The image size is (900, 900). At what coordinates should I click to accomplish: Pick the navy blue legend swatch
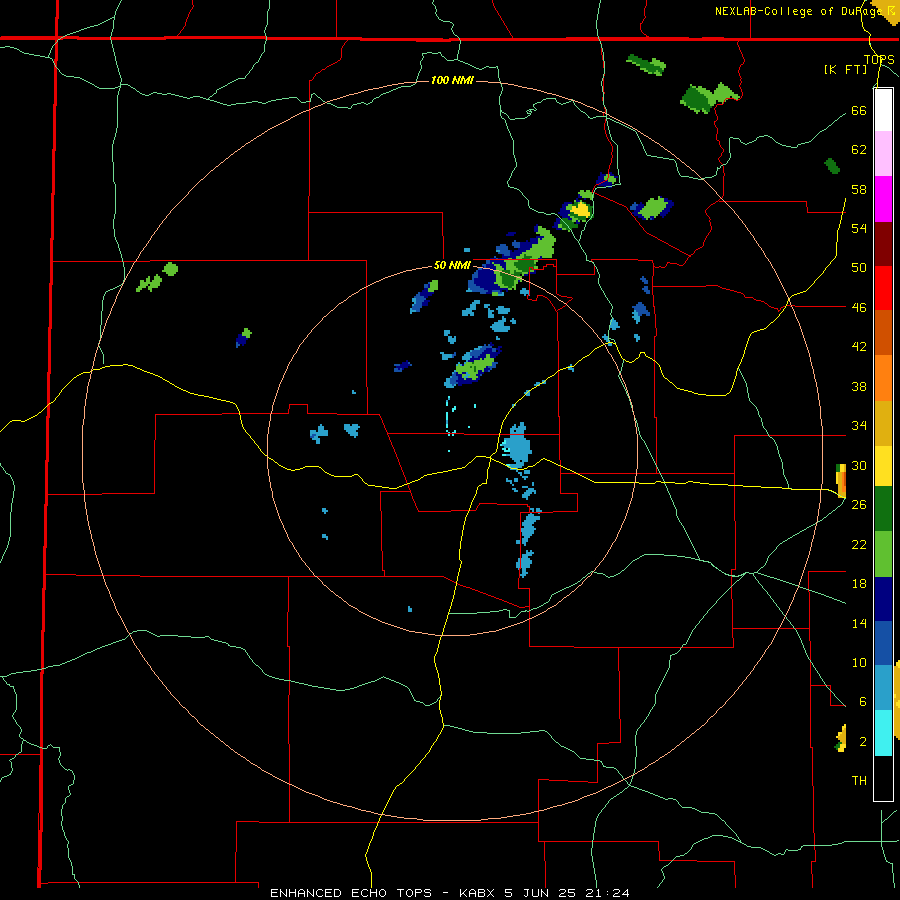pos(883,599)
